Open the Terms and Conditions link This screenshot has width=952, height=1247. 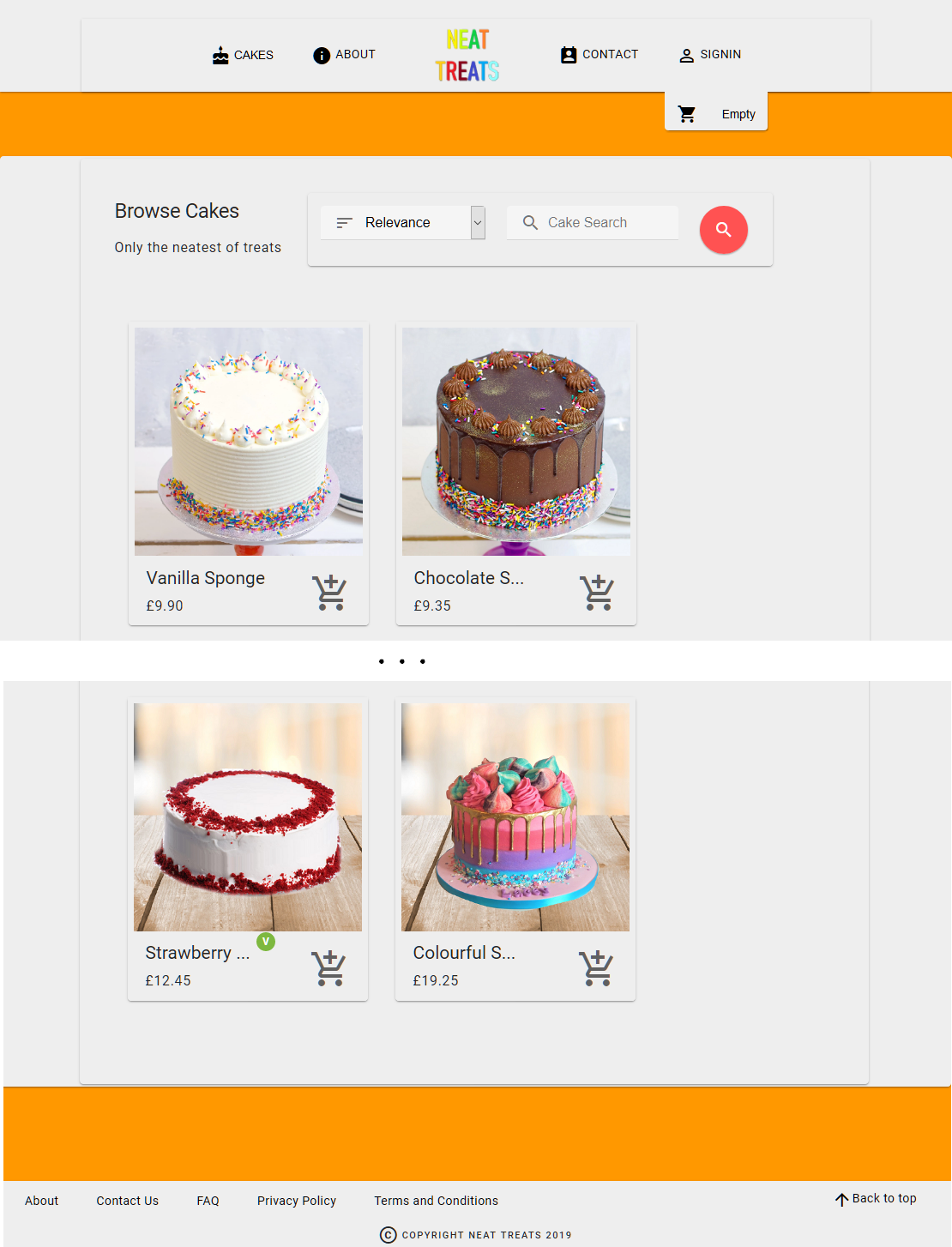pyautogui.click(x=436, y=1201)
